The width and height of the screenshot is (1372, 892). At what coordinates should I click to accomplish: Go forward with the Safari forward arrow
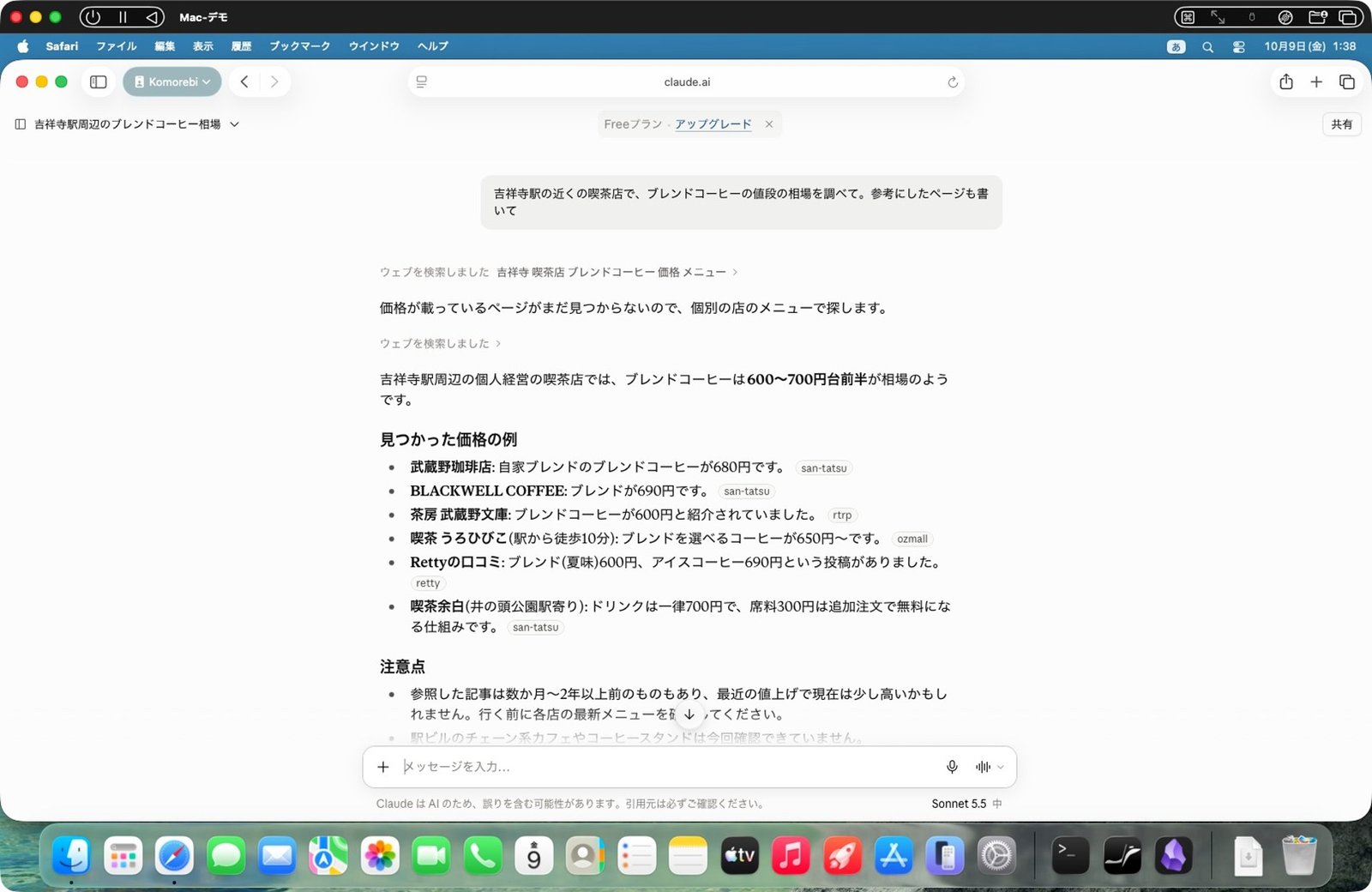pos(274,81)
